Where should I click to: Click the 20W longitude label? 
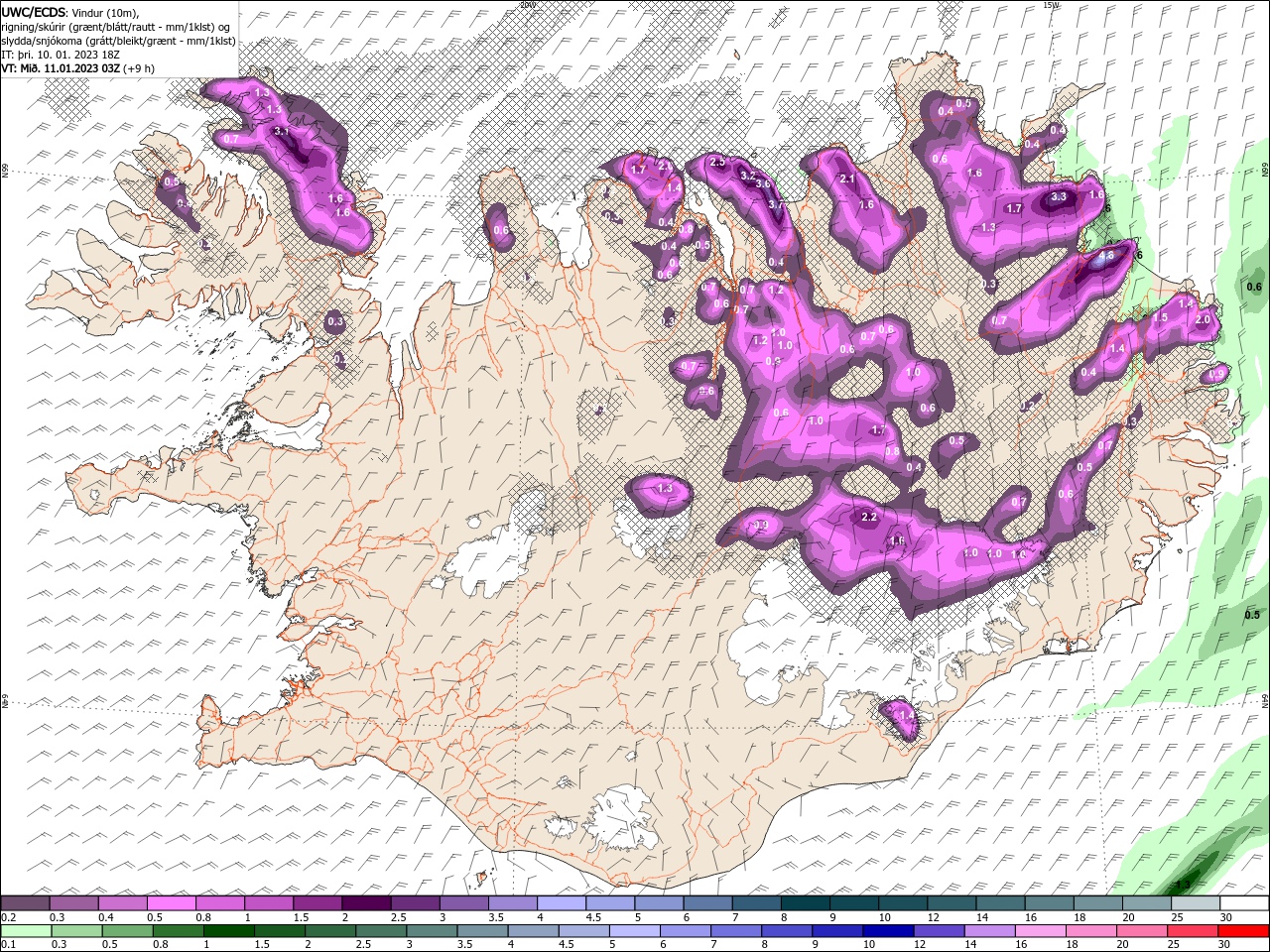(x=527, y=4)
